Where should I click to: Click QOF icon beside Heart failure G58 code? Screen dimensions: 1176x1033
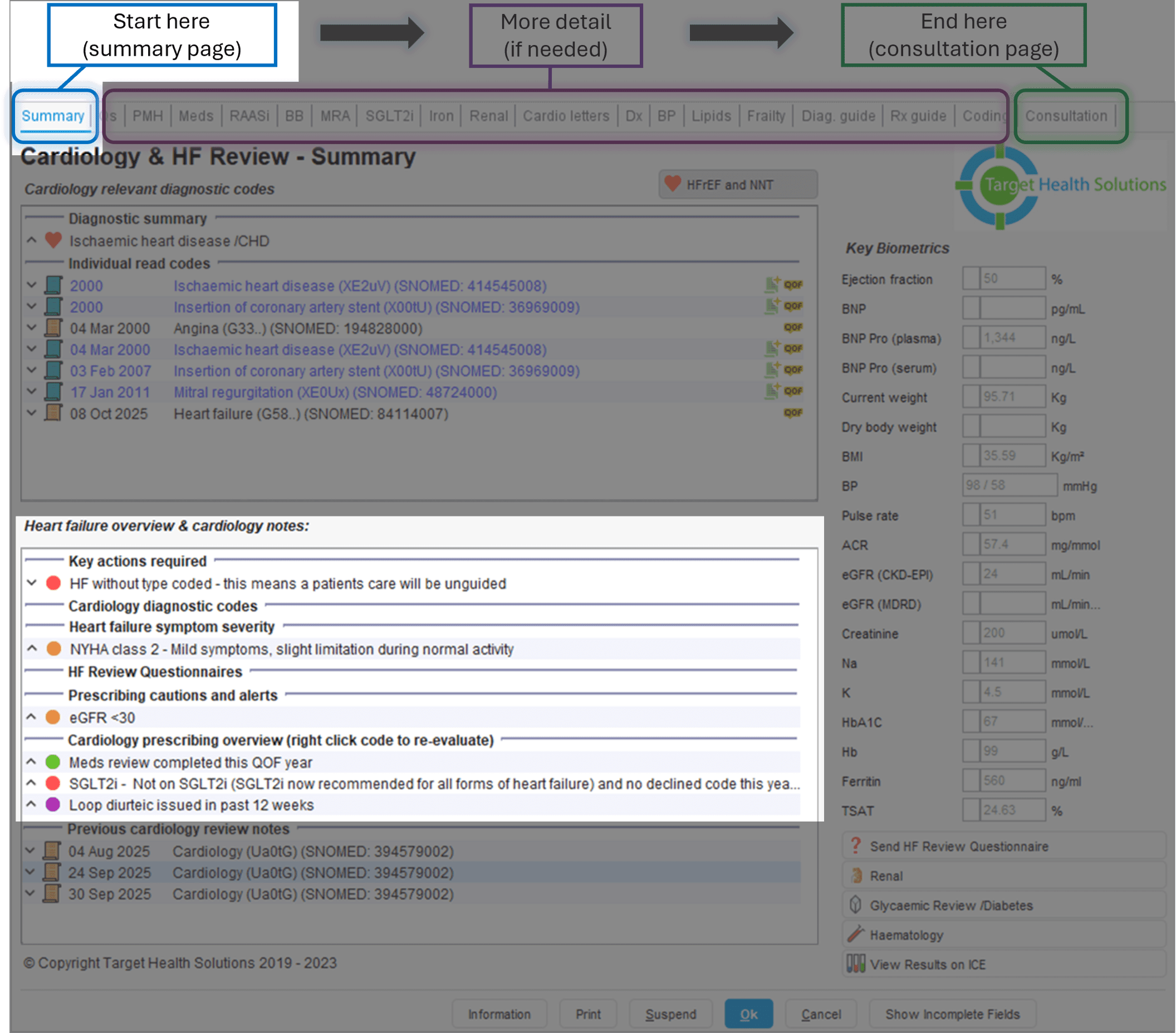click(x=793, y=413)
